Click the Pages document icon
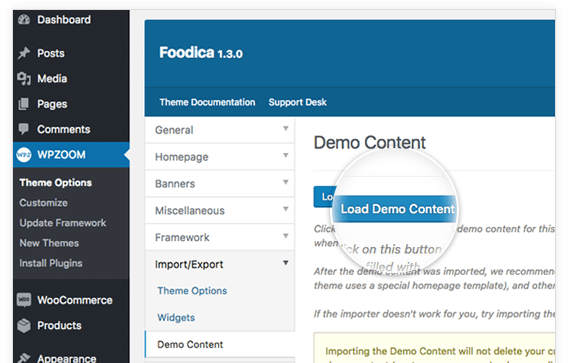The height and width of the screenshot is (363, 576). [24, 104]
